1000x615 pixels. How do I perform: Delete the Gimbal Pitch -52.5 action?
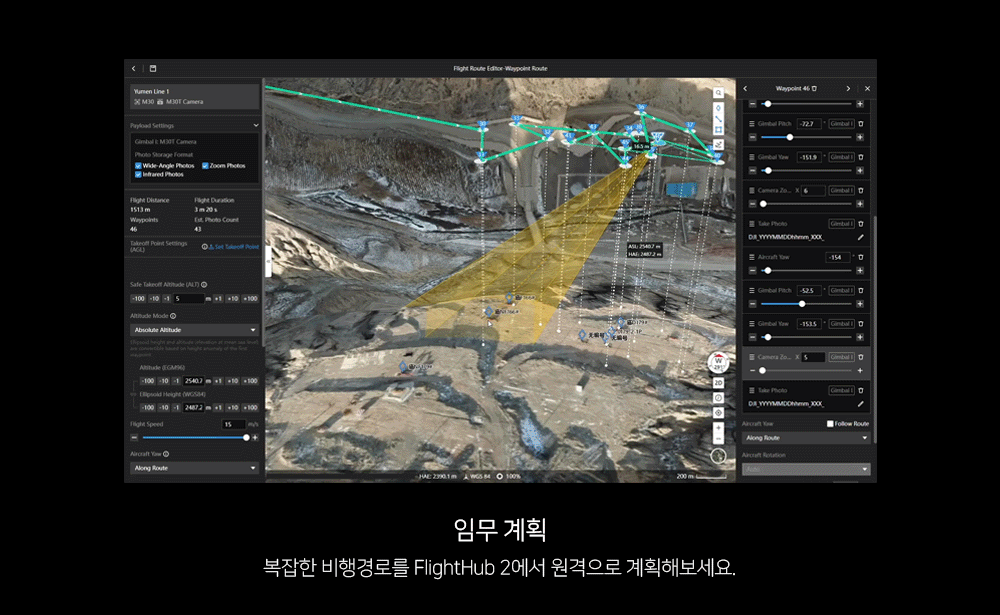click(x=860, y=290)
